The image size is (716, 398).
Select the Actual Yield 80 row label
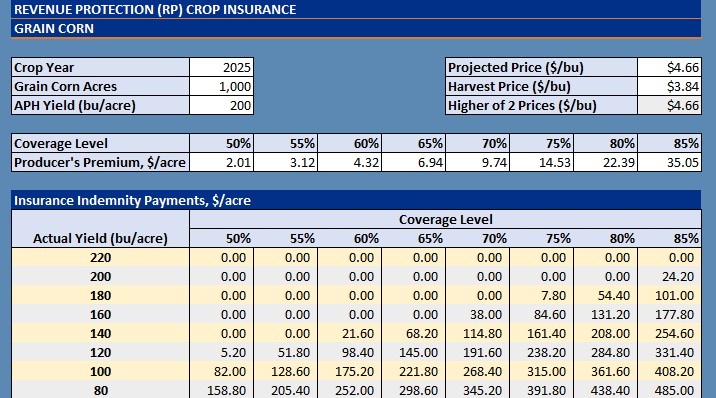[x=100, y=391]
